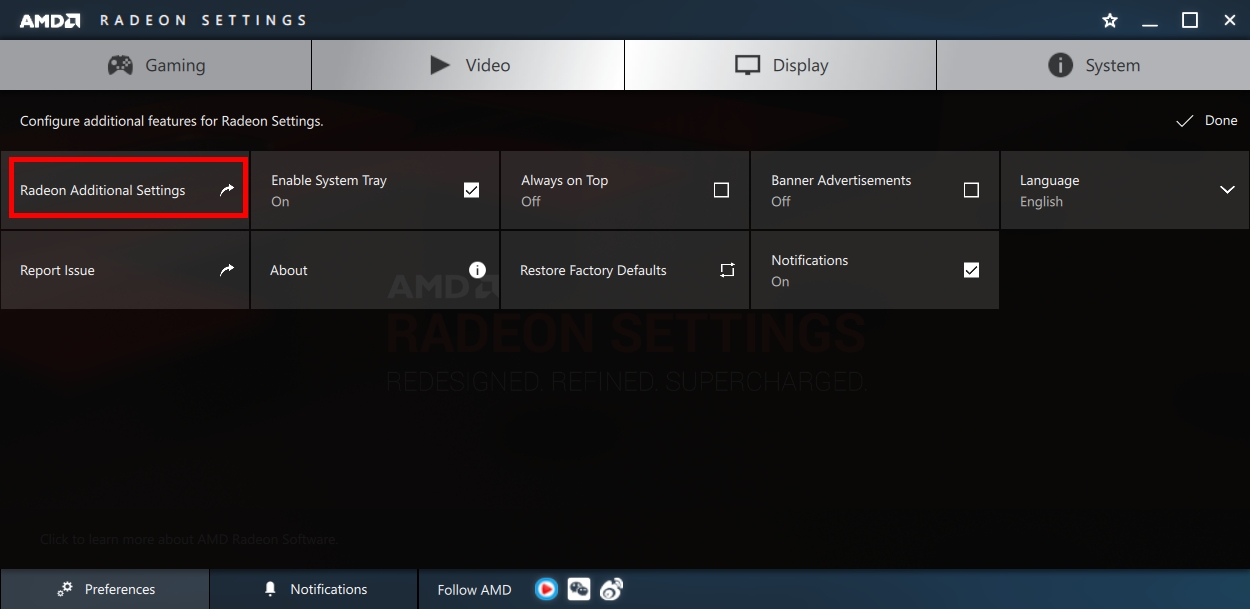Switch to the Video tab
This screenshot has width=1250, height=609.
[468, 65]
